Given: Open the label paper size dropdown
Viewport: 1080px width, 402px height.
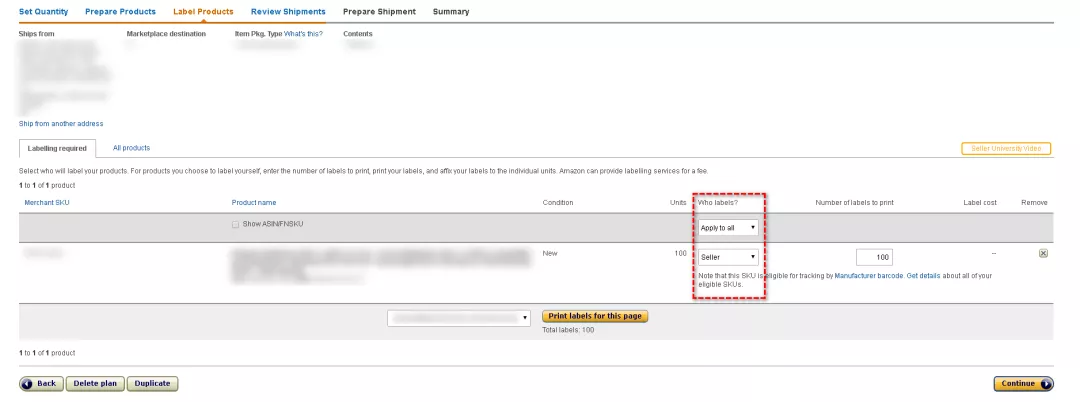Looking at the screenshot, I should [459, 318].
